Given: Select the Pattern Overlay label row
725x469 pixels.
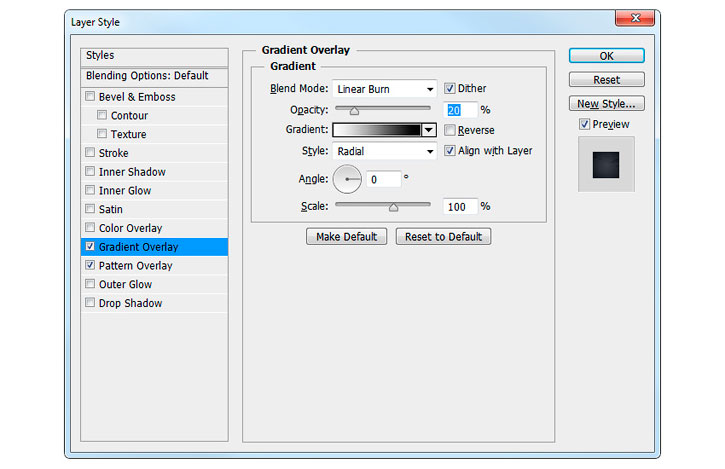Looking at the screenshot, I should (154, 265).
